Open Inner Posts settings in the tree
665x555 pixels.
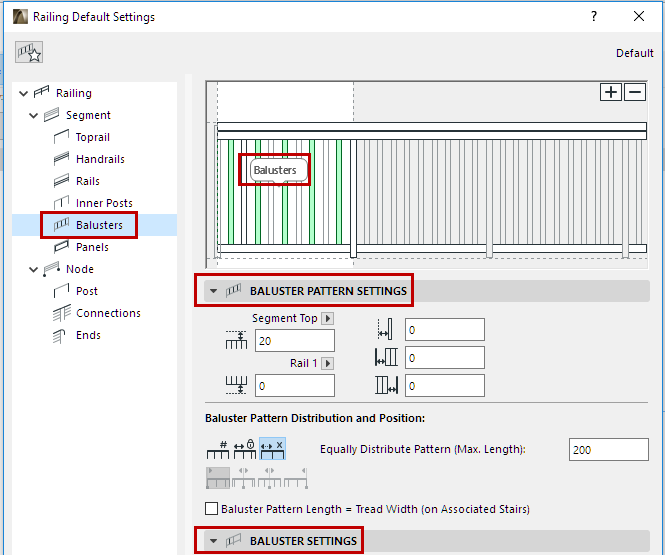click(x=104, y=203)
